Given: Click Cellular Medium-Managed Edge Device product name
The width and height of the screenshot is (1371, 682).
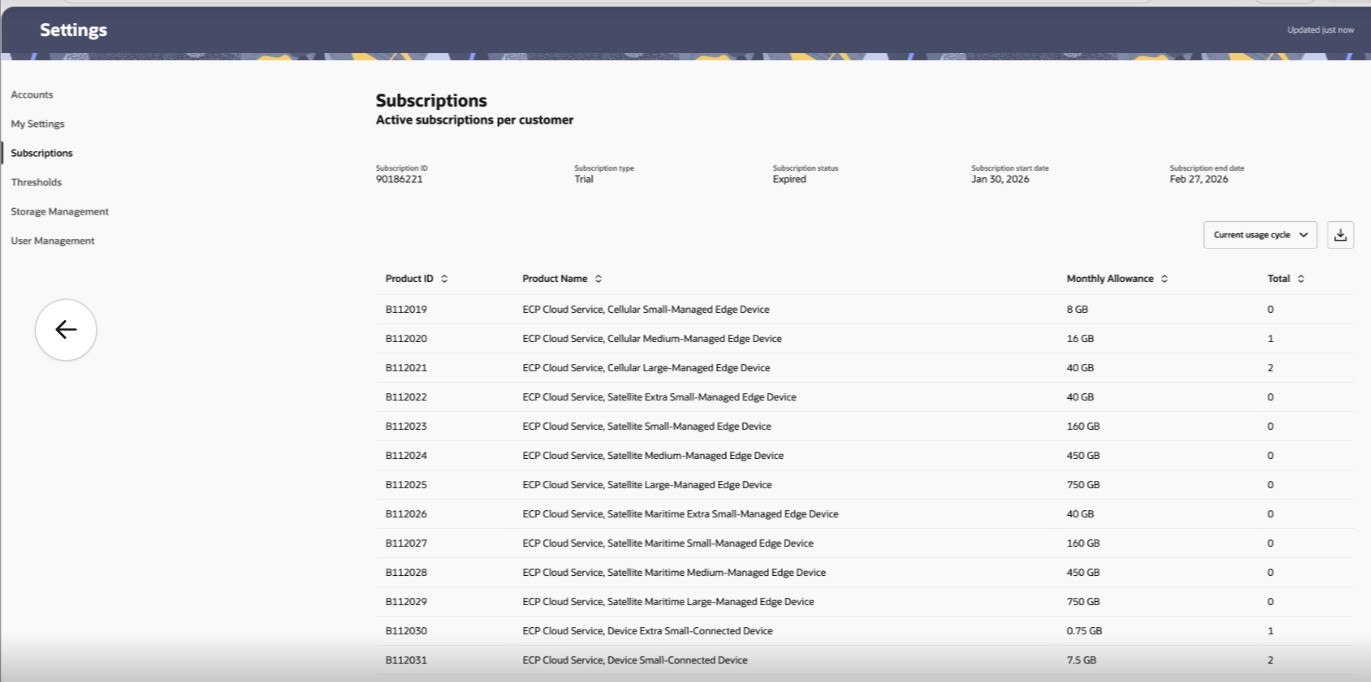Looking at the screenshot, I should click(652, 339).
